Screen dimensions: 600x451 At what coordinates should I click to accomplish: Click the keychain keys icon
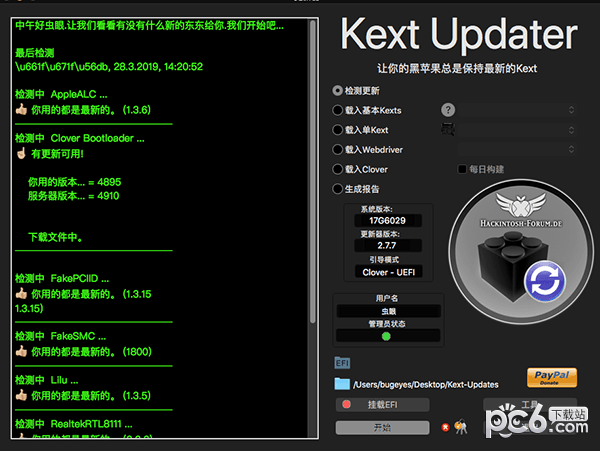click(x=461, y=427)
